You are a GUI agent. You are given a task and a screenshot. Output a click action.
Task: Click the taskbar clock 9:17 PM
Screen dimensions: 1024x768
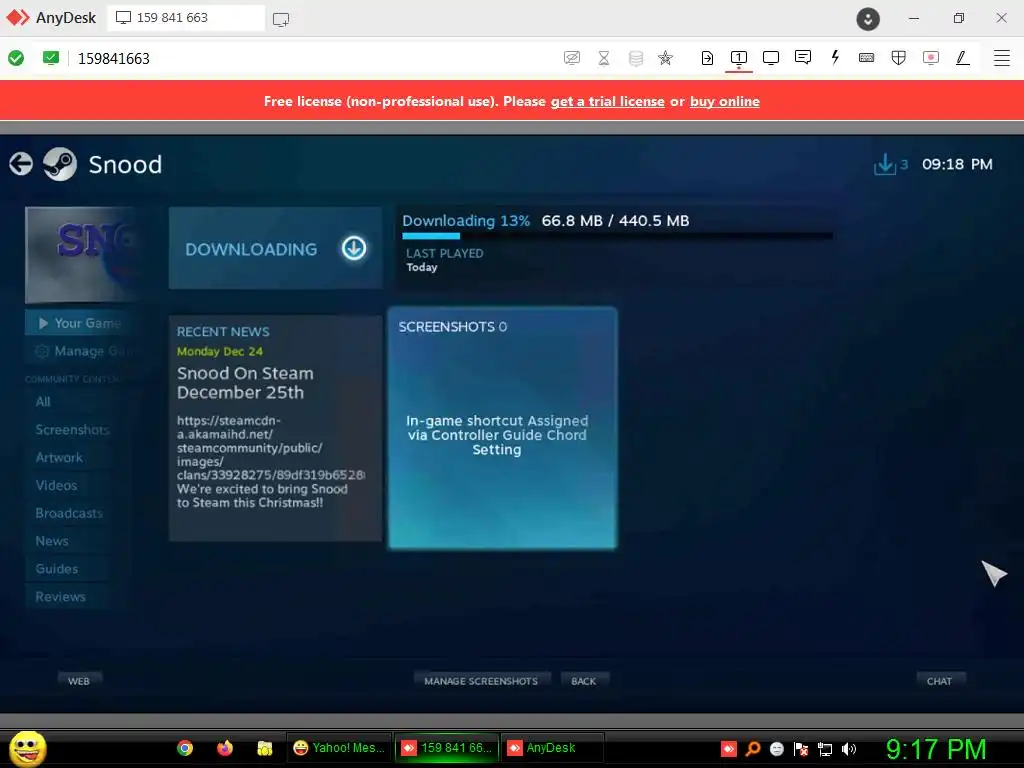click(935, 748)
